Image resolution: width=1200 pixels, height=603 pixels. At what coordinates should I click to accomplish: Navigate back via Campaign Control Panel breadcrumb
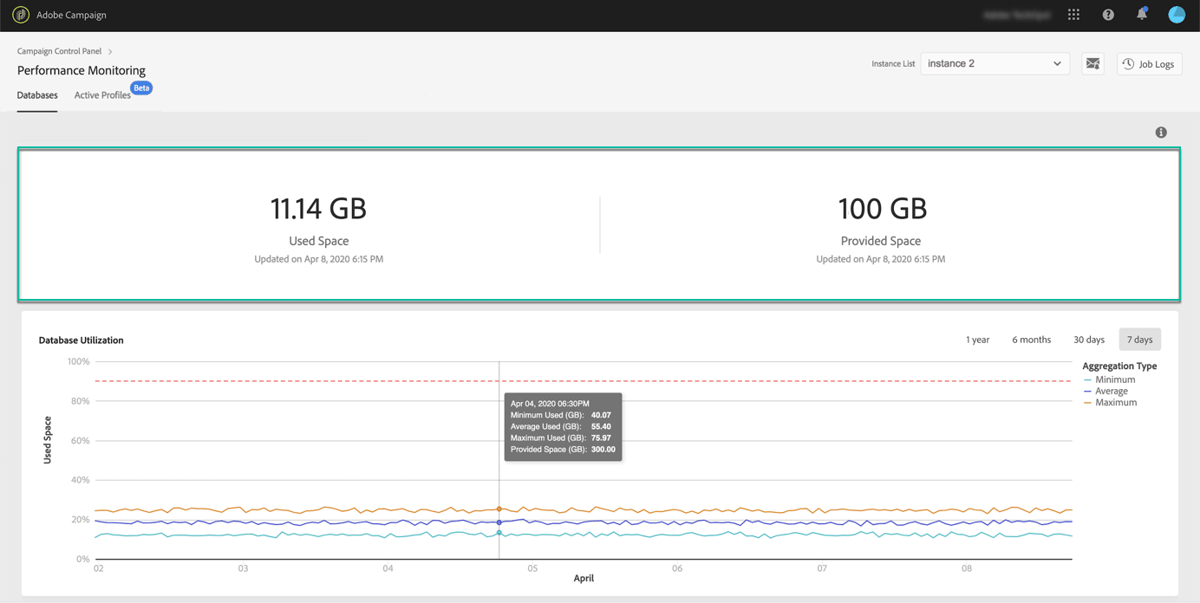pyautogui.click(x=60, y=51)
